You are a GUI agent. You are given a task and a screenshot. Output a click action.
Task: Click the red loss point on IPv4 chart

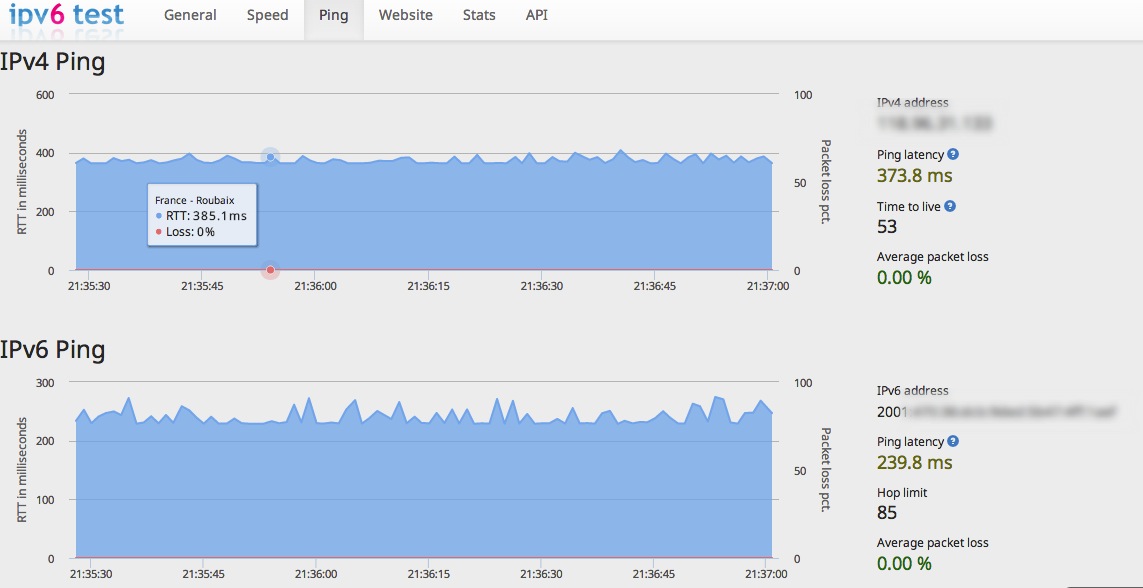coord(270,270)
